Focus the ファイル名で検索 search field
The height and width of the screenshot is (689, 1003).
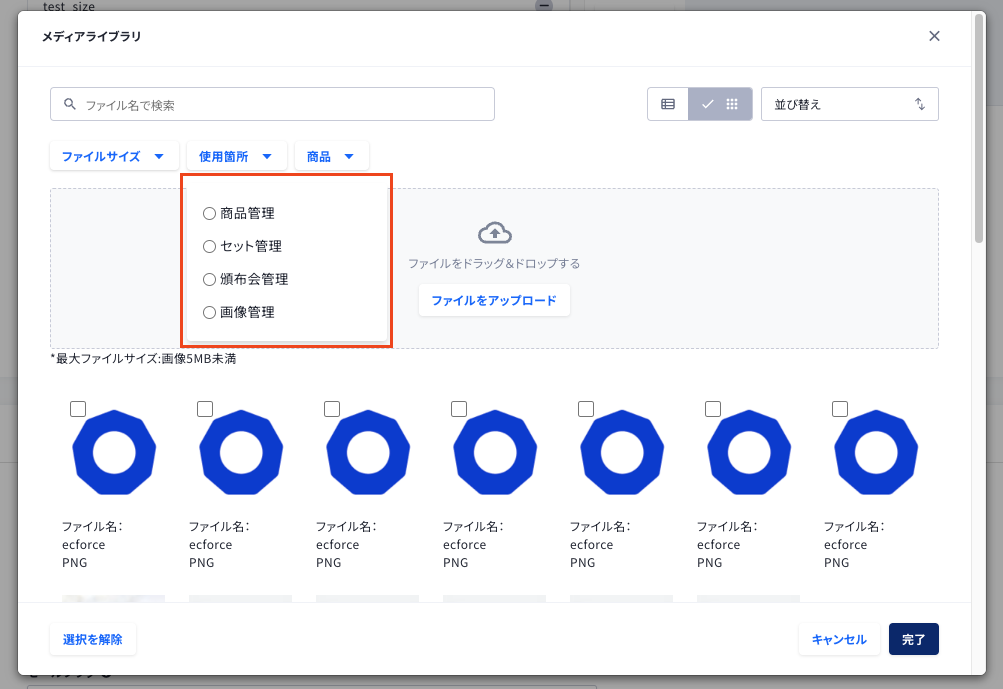[x=272, y=104]
